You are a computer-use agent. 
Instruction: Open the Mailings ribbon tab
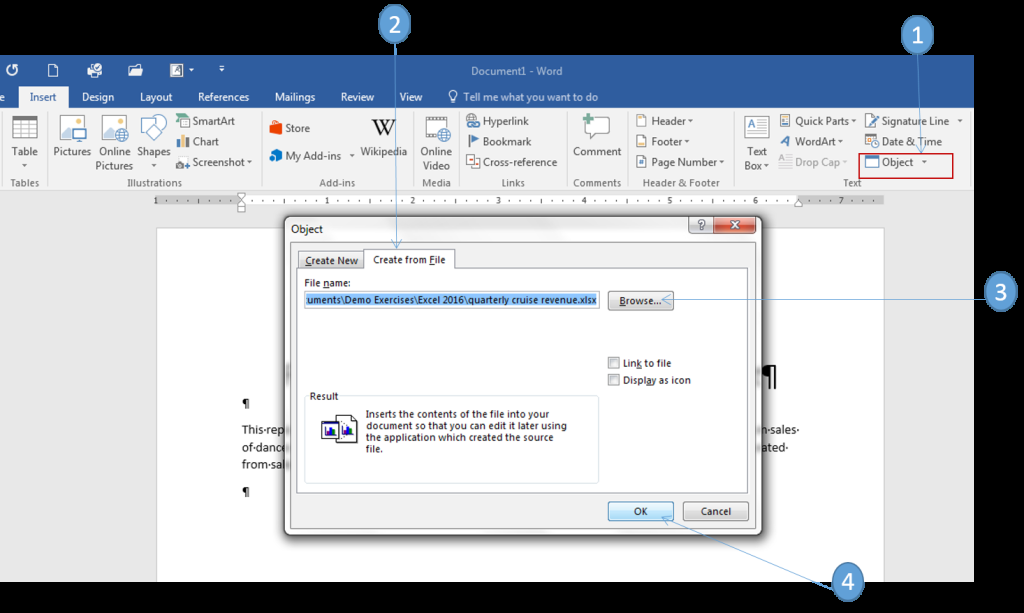[x=294, y=97]
